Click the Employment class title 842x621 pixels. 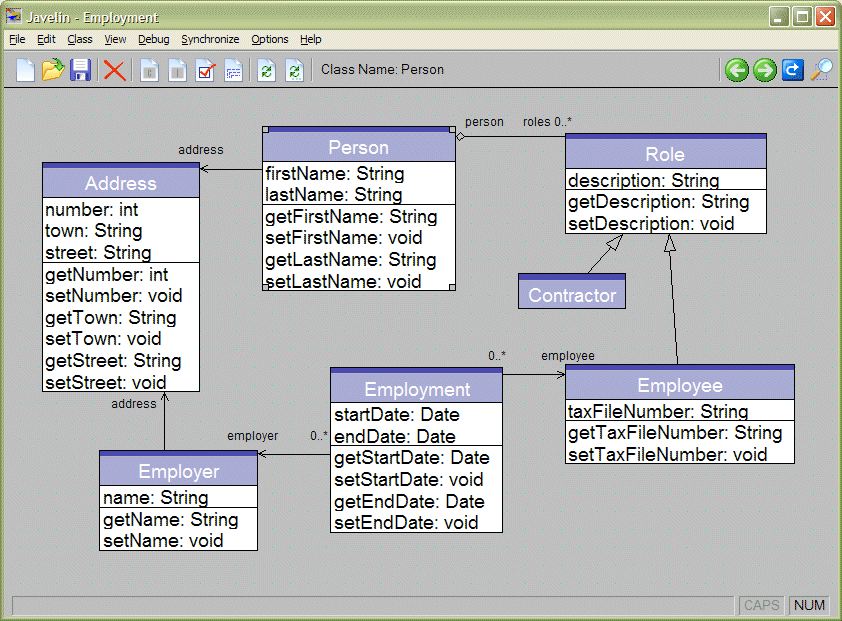(x=416, y=389)
